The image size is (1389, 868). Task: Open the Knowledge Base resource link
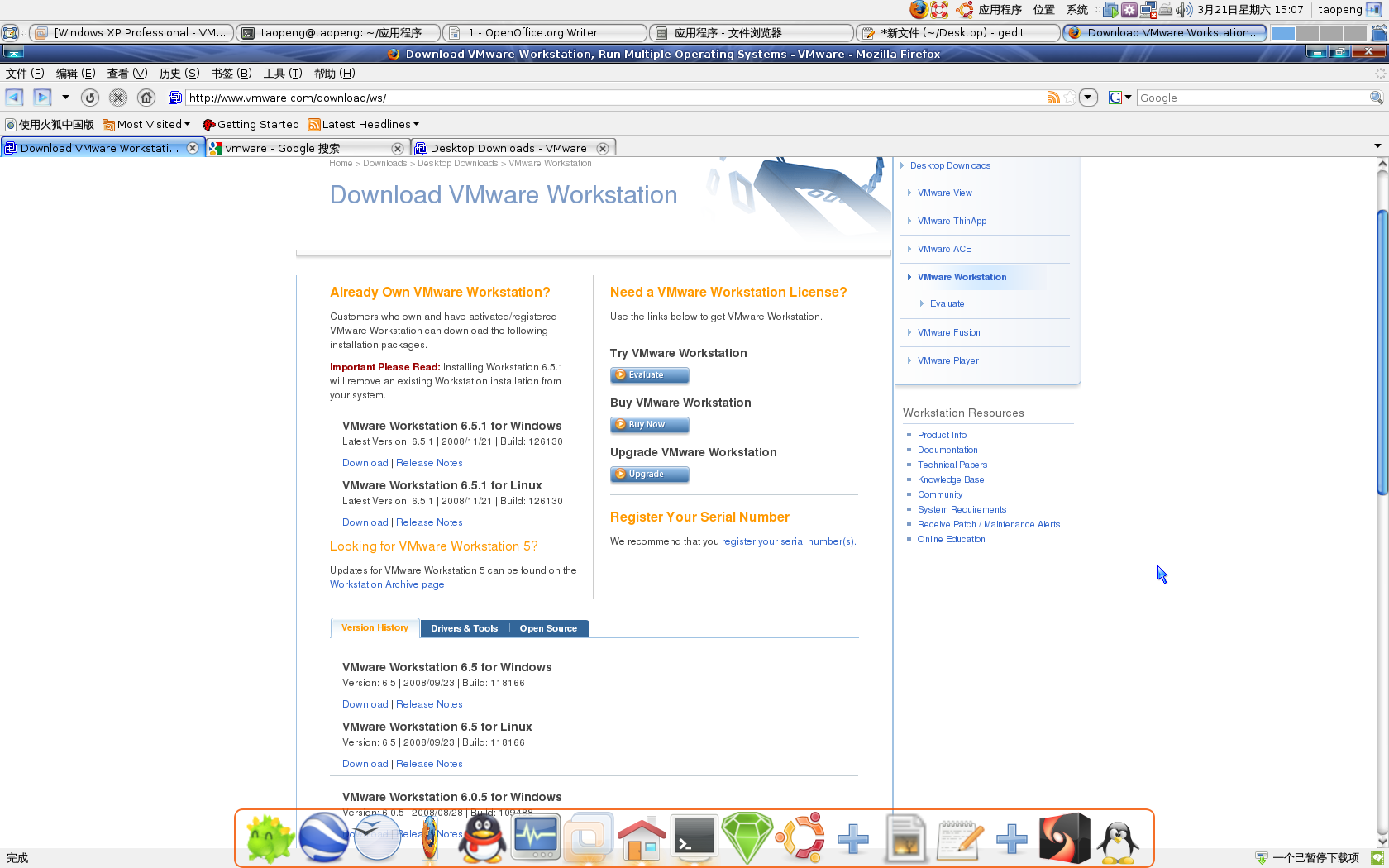951,479
